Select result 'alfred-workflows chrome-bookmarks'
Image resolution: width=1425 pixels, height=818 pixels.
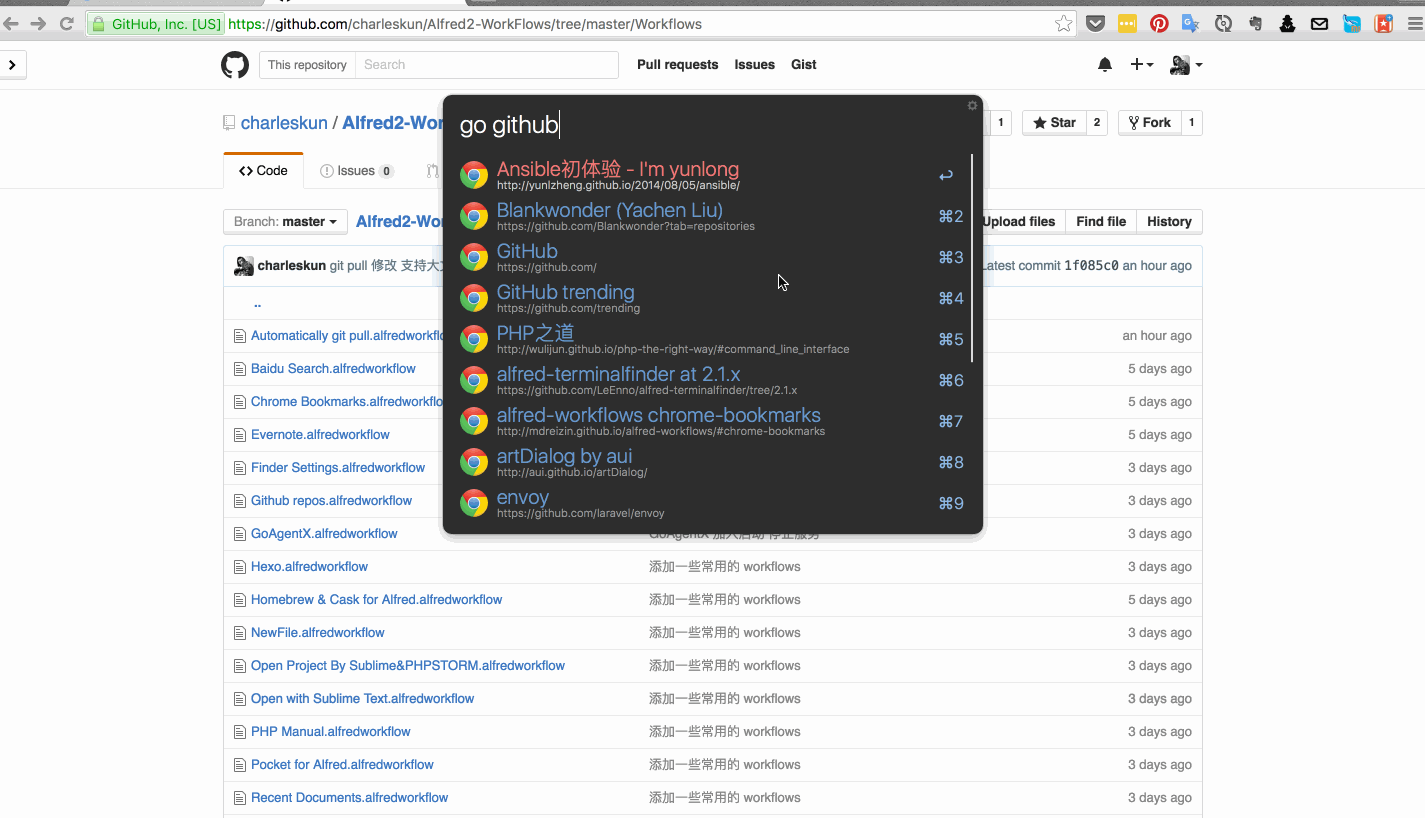pos(712,421)
